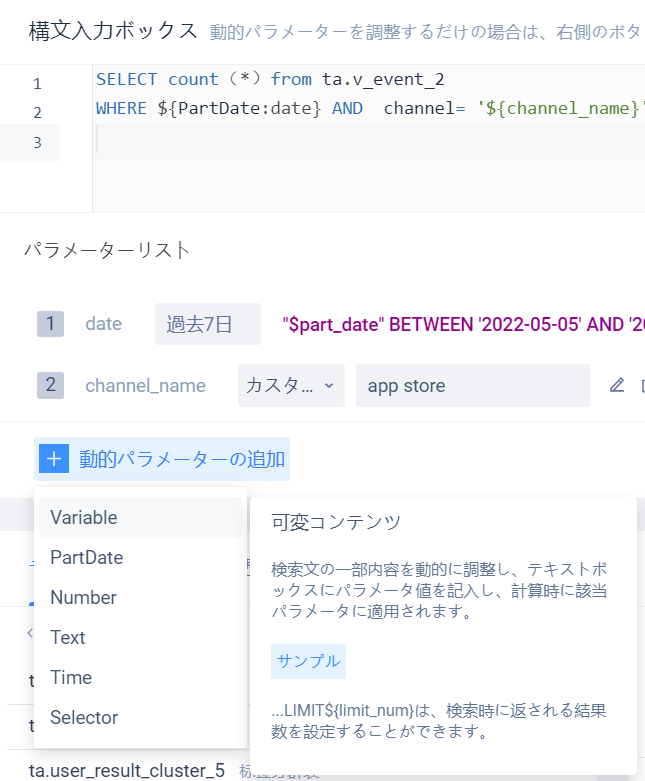The width and height of the screenshot is (645, 781).
Task: Click the channel_name parameter label
Action: point(145,386)
